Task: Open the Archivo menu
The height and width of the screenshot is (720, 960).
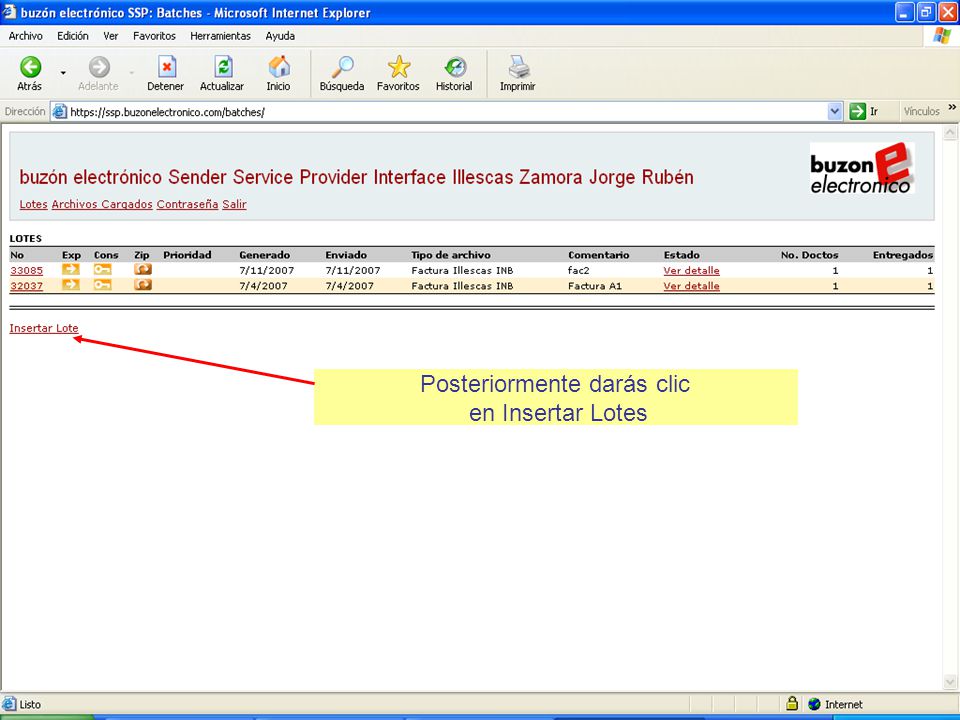Action: point(26,36)
